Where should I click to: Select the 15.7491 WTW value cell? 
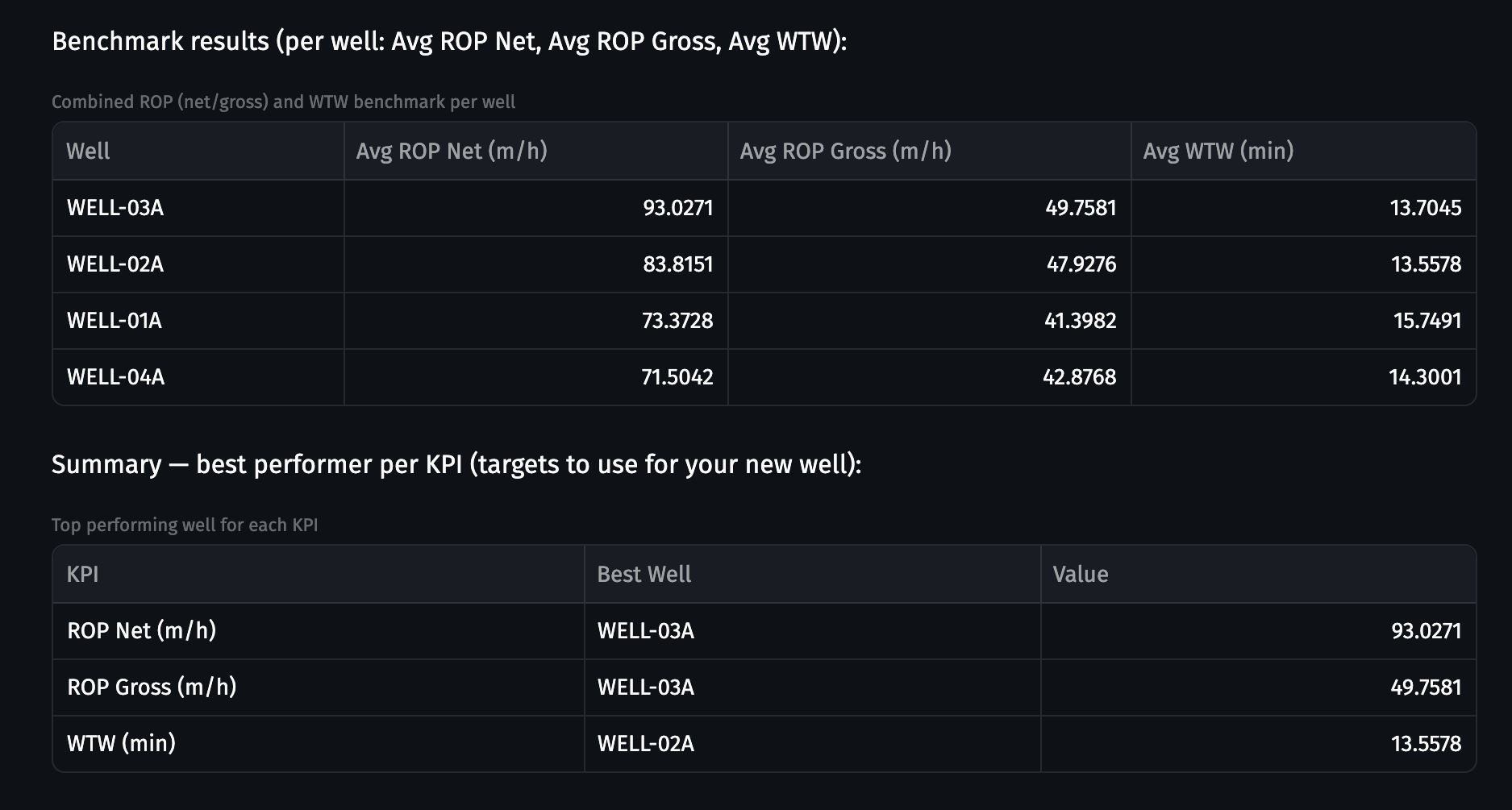(x=1427, y=321)
